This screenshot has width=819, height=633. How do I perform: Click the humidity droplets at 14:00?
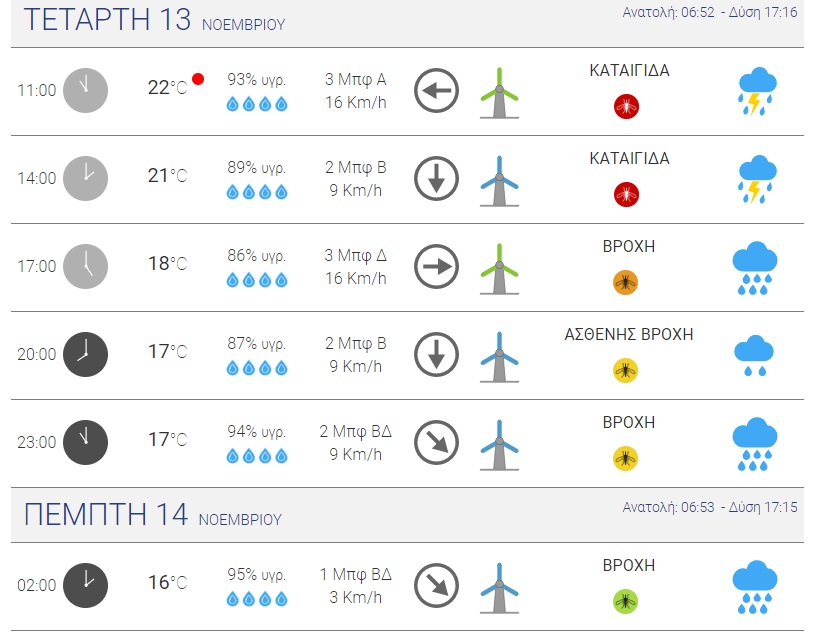257,191
